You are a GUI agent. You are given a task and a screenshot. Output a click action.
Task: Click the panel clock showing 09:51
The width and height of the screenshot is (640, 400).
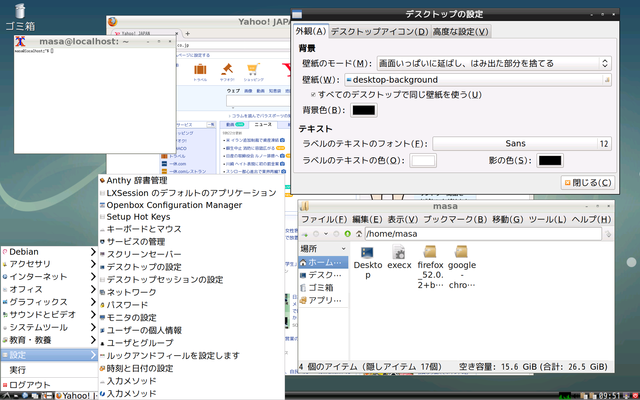coord(610,396)
